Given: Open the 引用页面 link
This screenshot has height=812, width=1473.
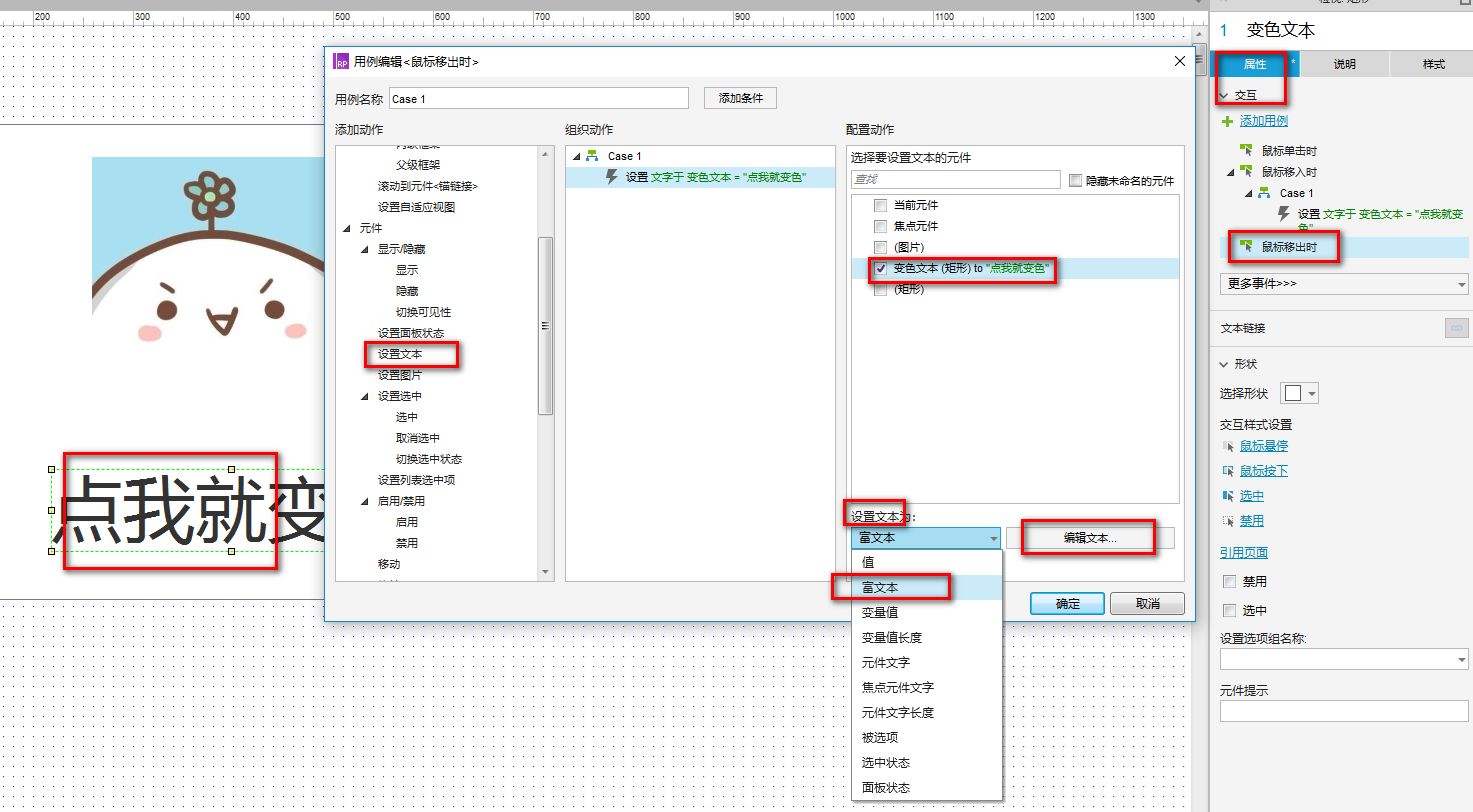Looking at the screenshot, I should point(1244,553).
